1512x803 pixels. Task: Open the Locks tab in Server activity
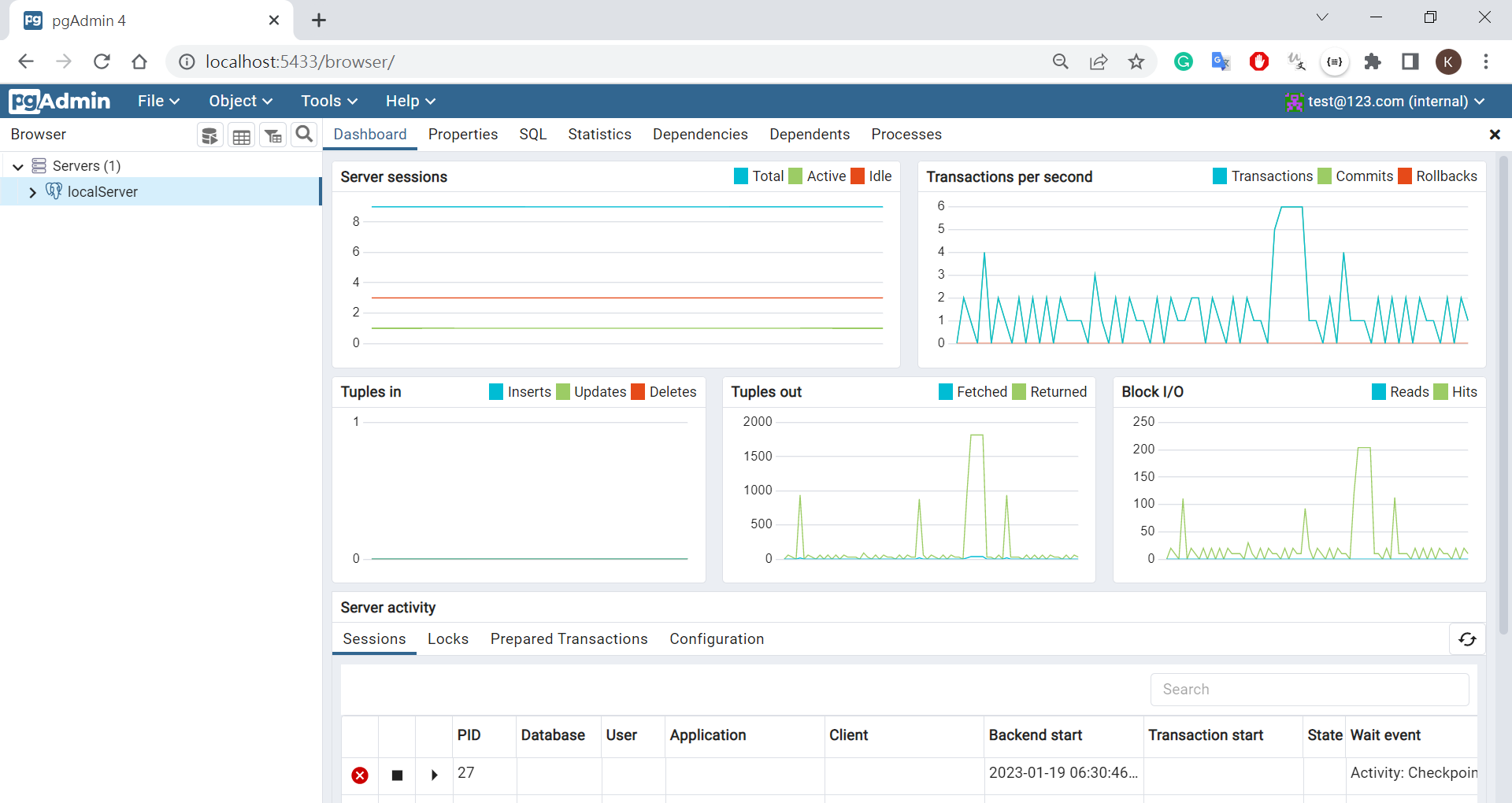coord(447,639)
